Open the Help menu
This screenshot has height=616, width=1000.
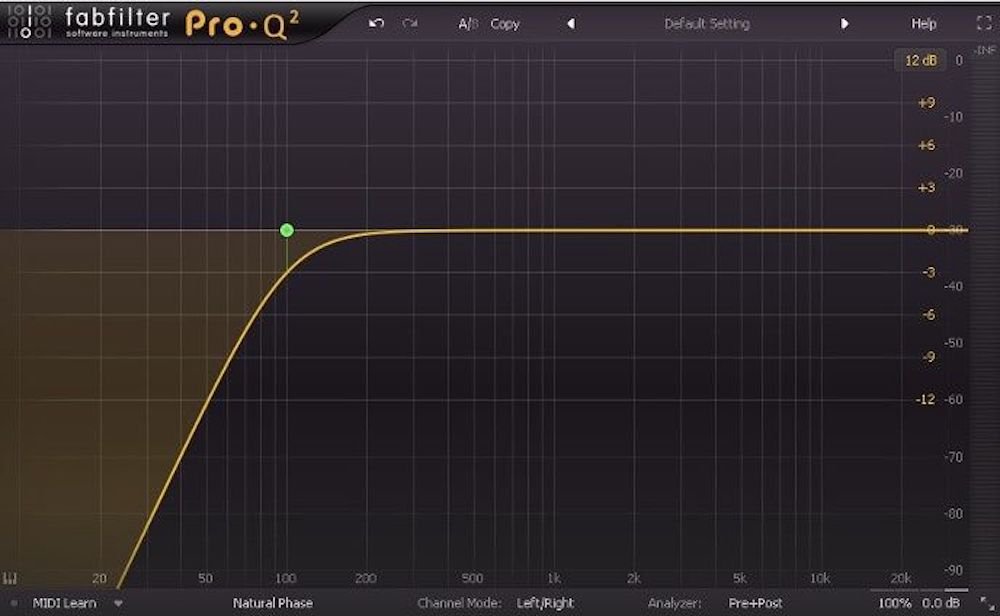coord(924,23)
